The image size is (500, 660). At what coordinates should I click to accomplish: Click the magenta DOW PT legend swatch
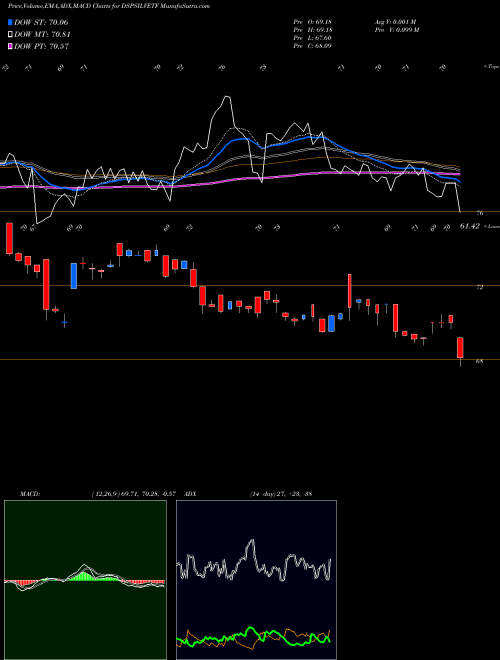(x=11, y=46)
